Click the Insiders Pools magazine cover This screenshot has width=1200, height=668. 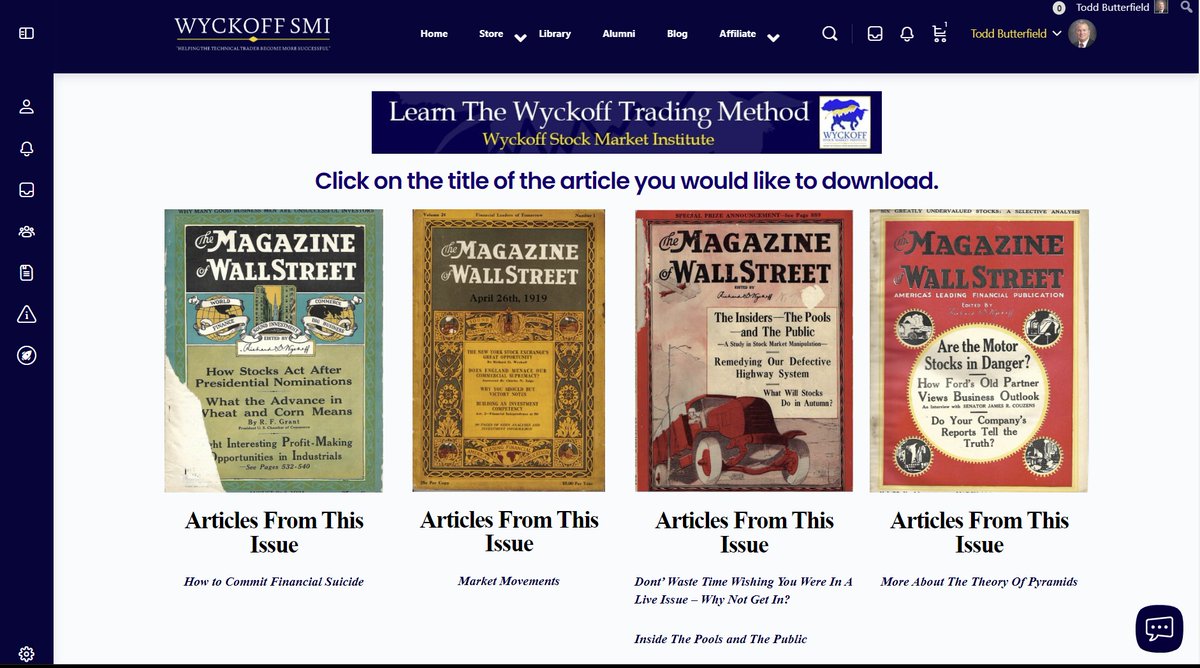[744, 350]
